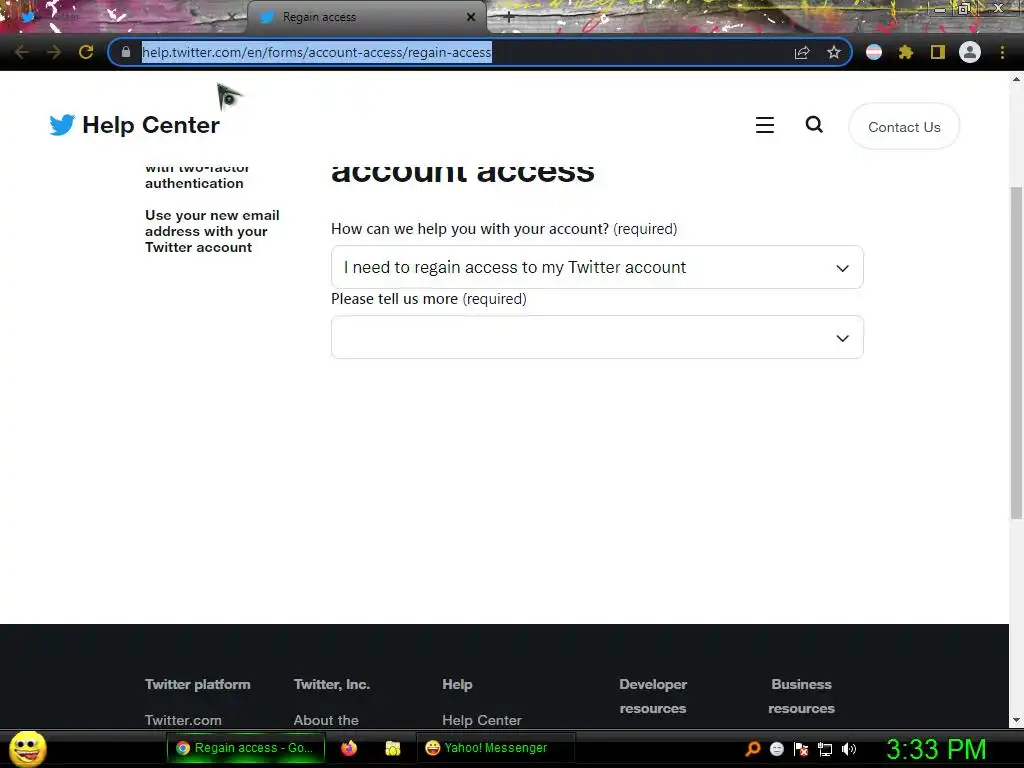Screen dimensions: 1024x768
Task: Click the flag notification tray icon
Action: (x=801, y=748)
